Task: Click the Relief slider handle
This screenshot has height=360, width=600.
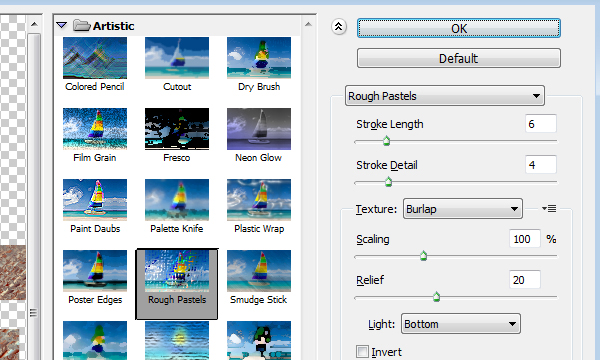Action: point(436,297)
